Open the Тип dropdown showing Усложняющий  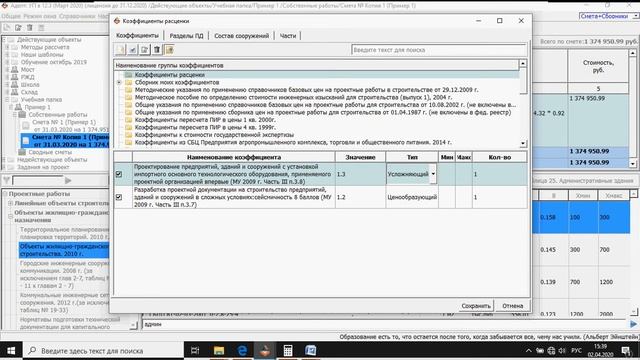(433, 174)
